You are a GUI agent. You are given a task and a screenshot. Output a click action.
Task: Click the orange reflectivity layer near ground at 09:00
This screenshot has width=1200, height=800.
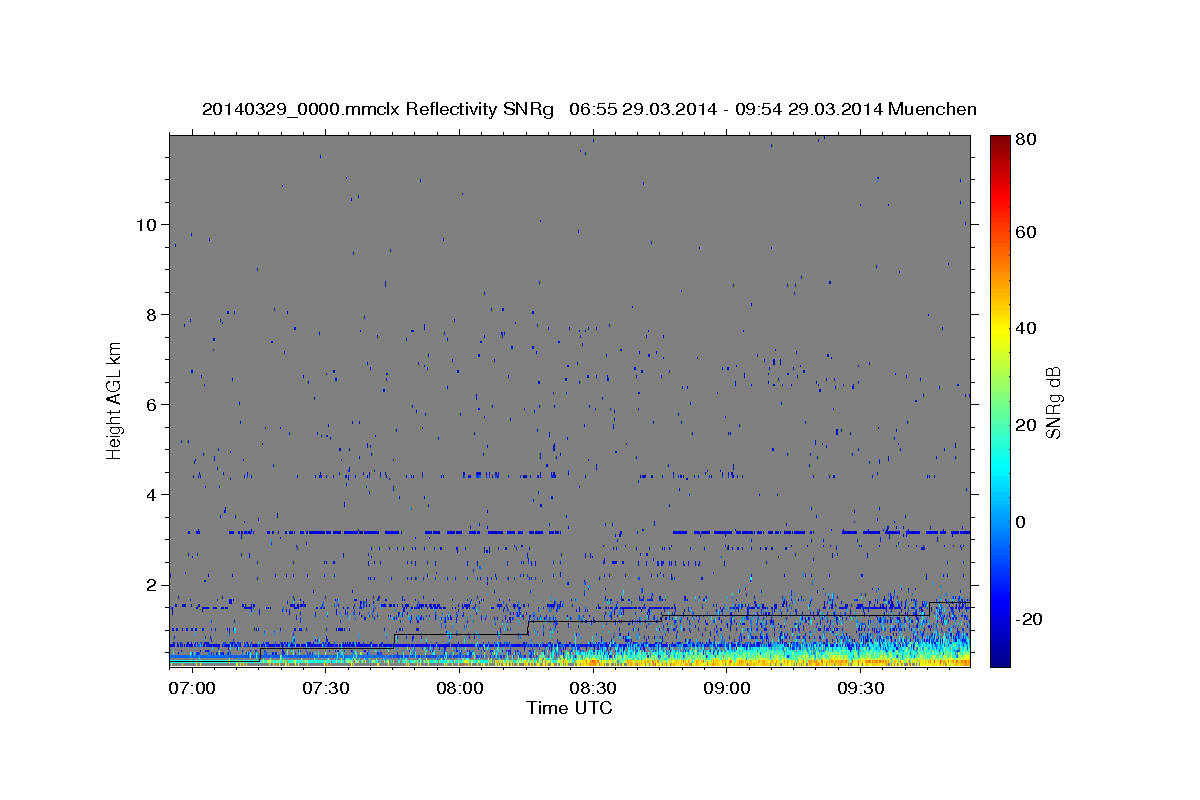pyautogui.click(x=727, y=661)
